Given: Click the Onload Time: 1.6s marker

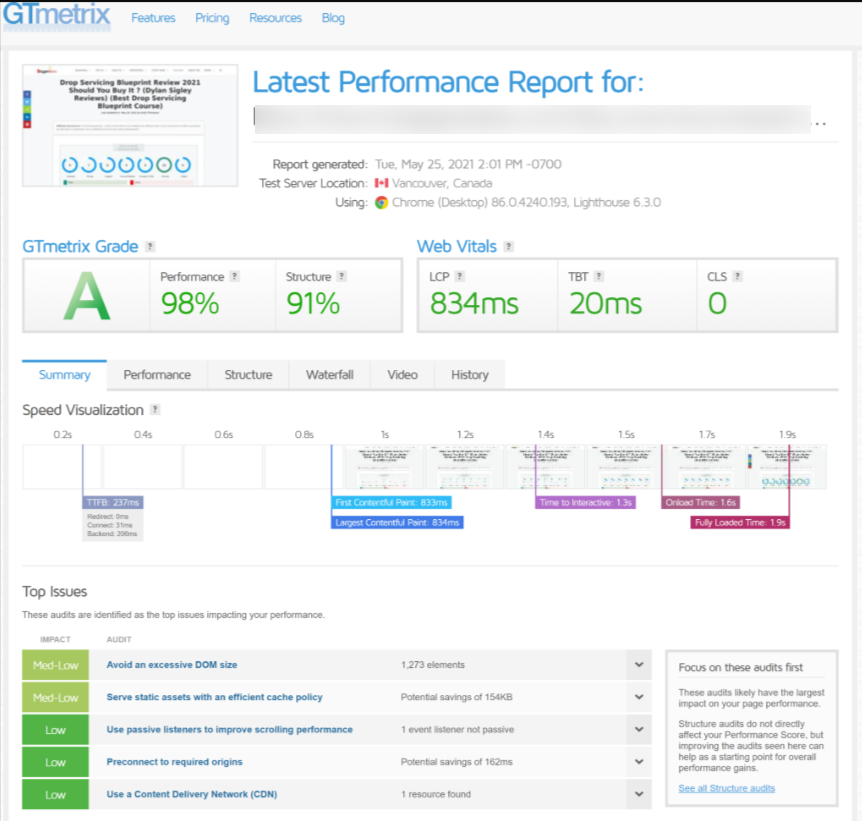Looking at the screenshot, I should click(x=700, y=503).
